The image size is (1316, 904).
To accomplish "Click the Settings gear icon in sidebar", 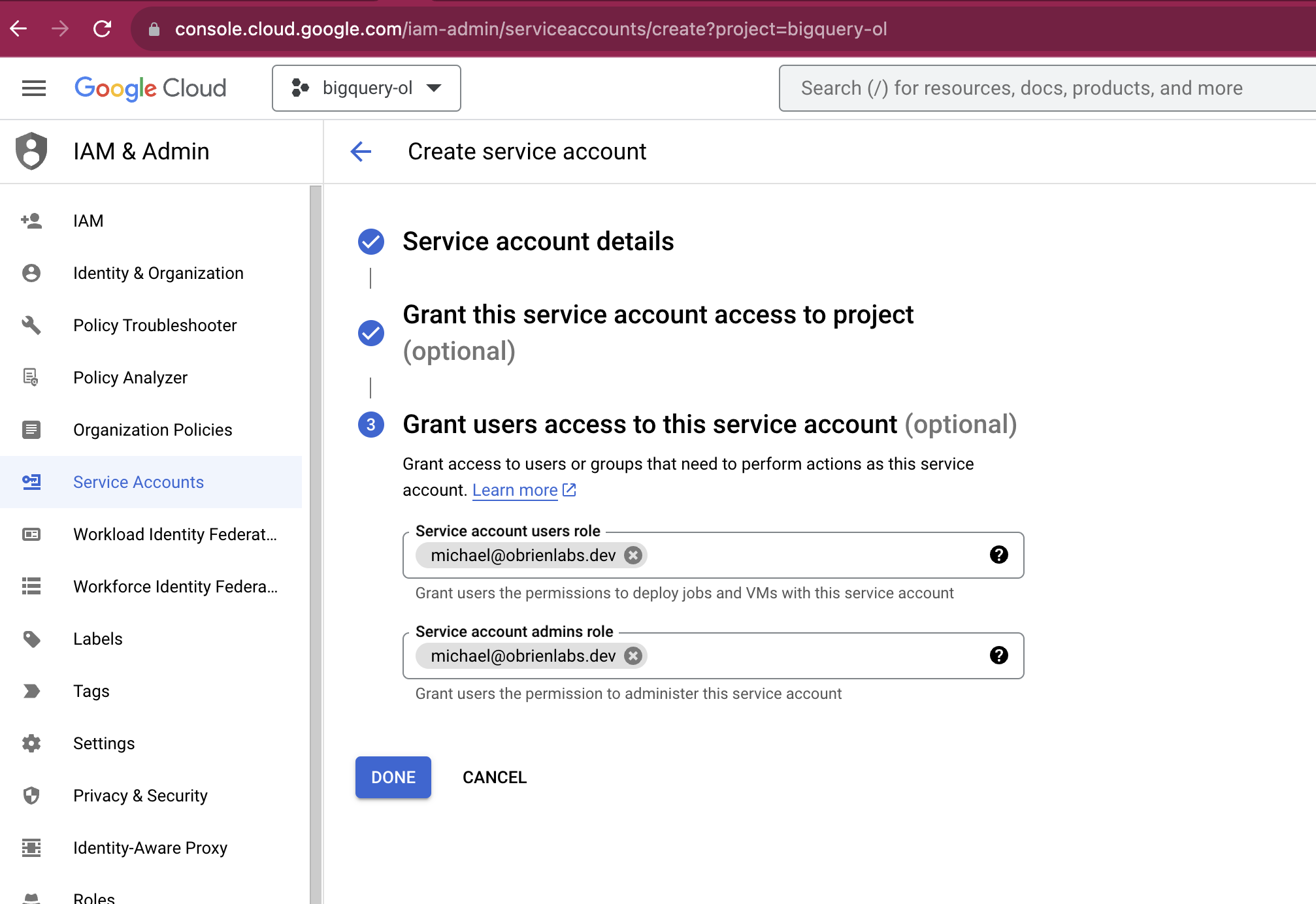I will [x=31, y=743].
